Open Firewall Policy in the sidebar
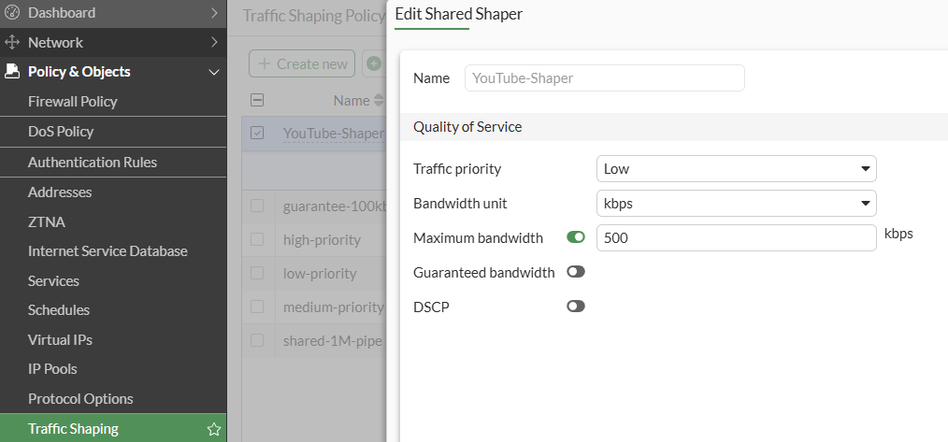The width and height of the screenshot is (948, 442). coord(72,101)
